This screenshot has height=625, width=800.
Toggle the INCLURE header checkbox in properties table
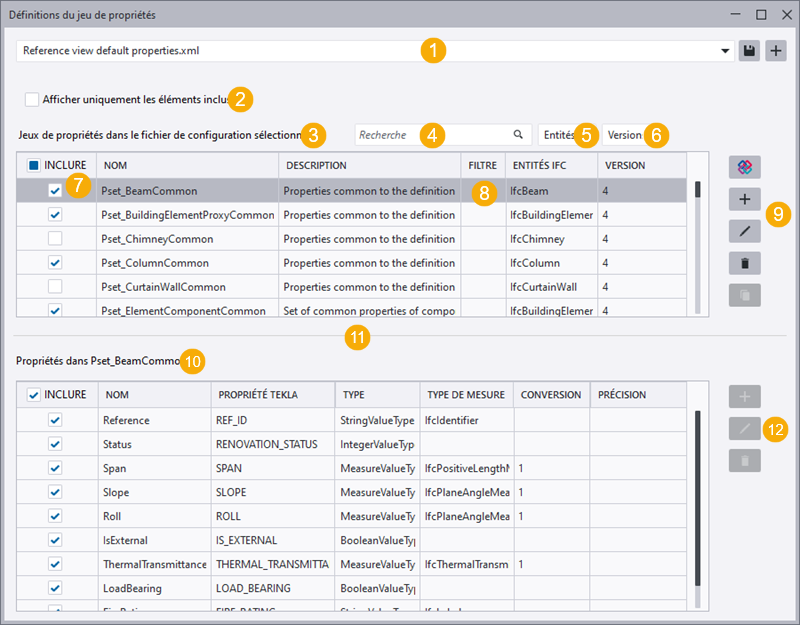pos(34,395)
